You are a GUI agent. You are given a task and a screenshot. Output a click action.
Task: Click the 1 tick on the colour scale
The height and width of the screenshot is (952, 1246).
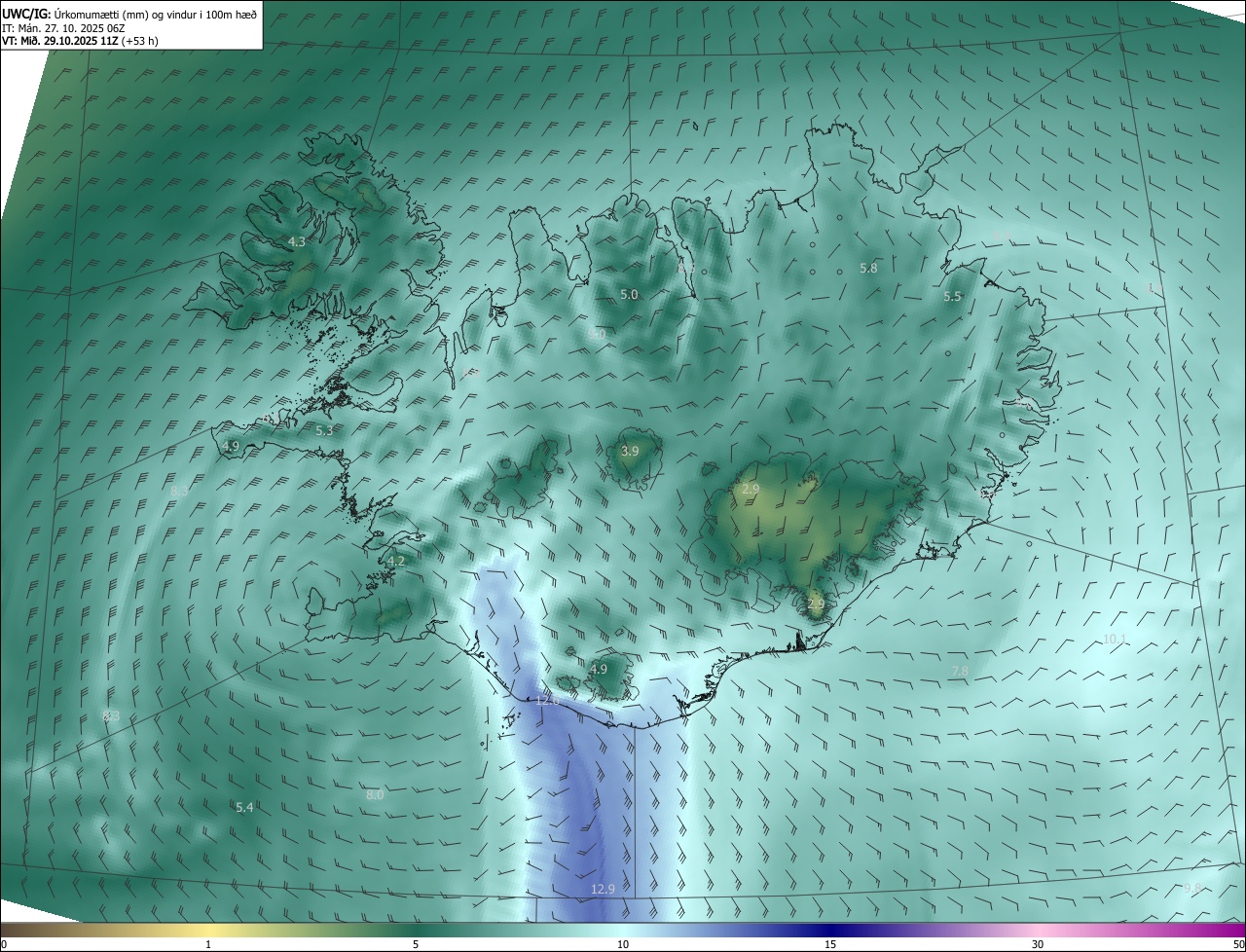tap(208, 944)
